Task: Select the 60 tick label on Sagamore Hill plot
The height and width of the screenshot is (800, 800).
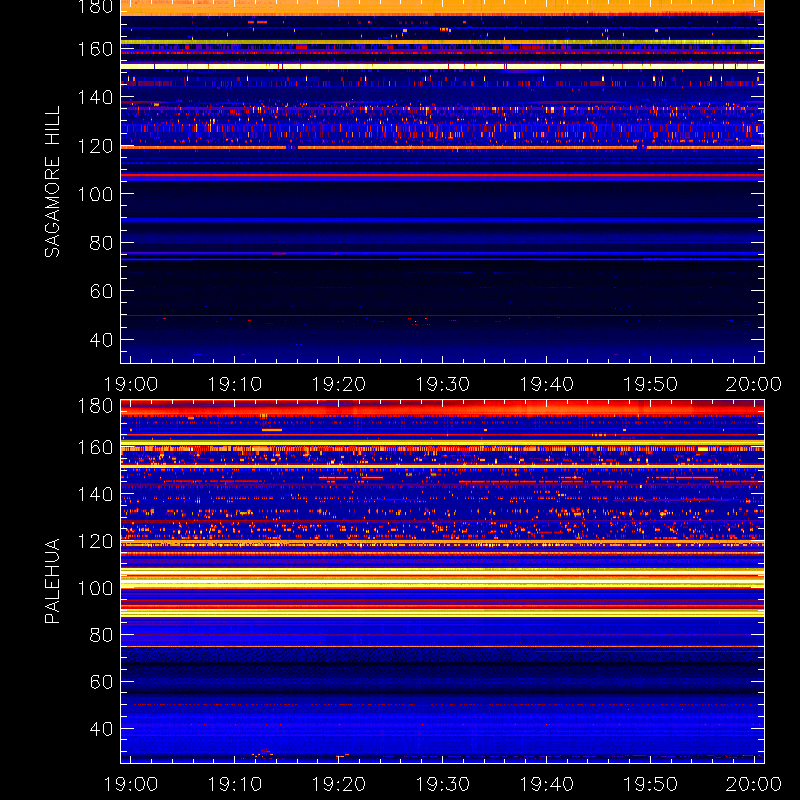Action: click(x=101, y=291)
